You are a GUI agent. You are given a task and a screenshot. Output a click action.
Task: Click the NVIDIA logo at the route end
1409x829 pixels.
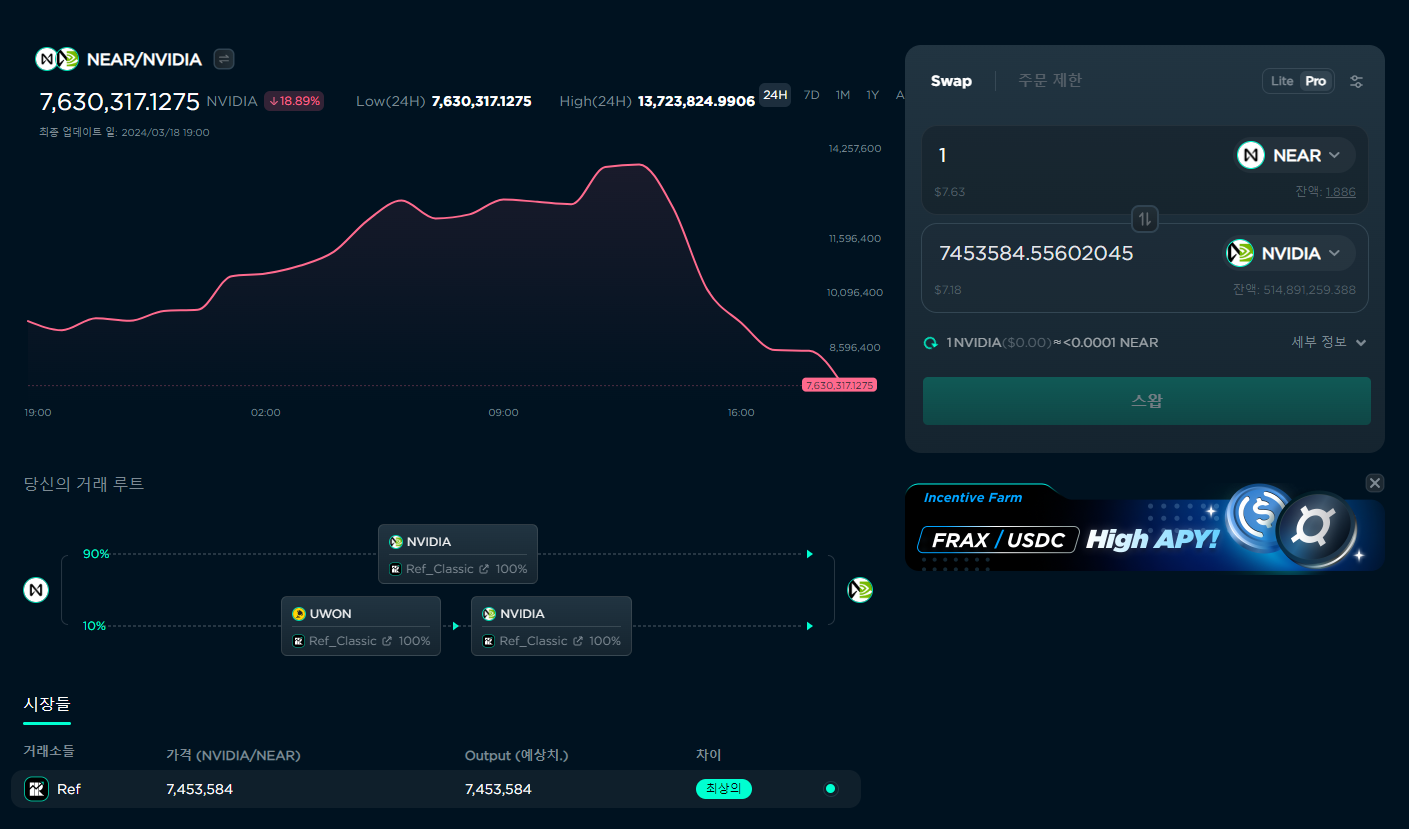pos(858,590)
